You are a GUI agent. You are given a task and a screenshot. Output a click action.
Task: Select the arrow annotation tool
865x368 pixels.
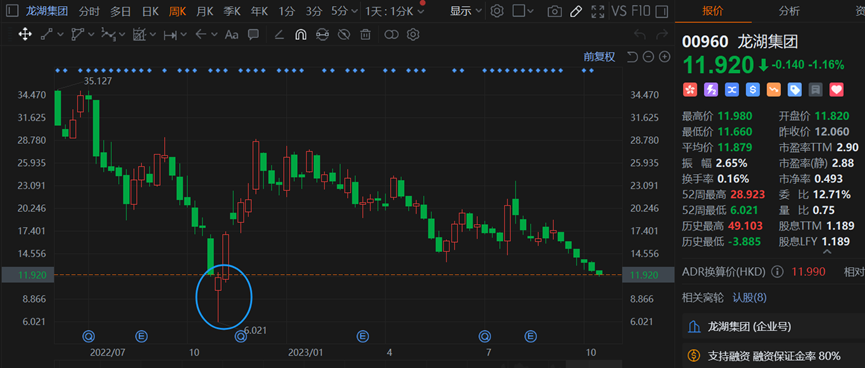click(x=201, y=35)
